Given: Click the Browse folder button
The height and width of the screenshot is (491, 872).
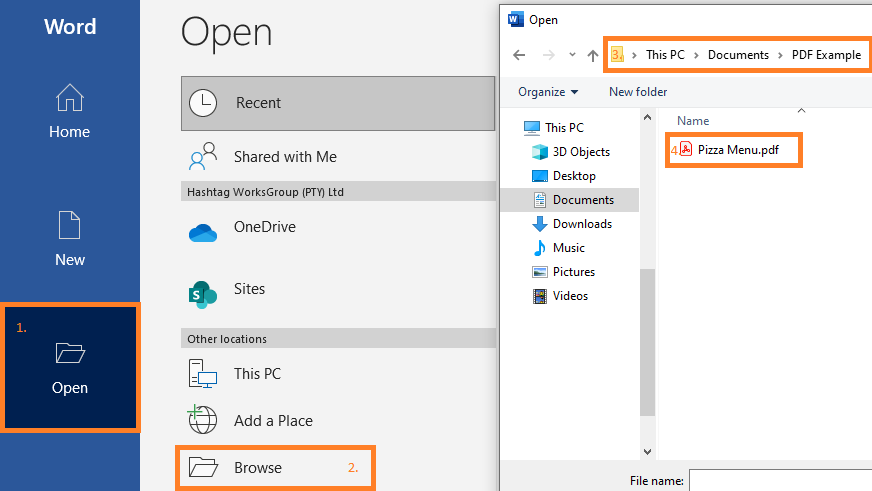Looking at the screenshot, I should (x=275, y=468).
